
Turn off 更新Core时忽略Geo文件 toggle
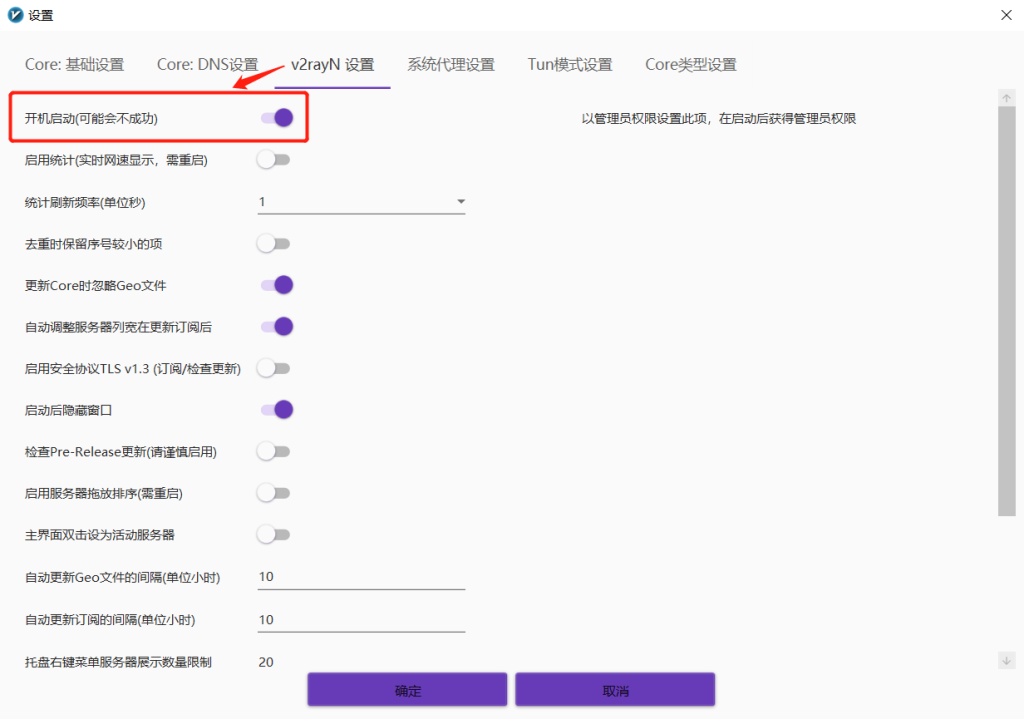[276, 285]
